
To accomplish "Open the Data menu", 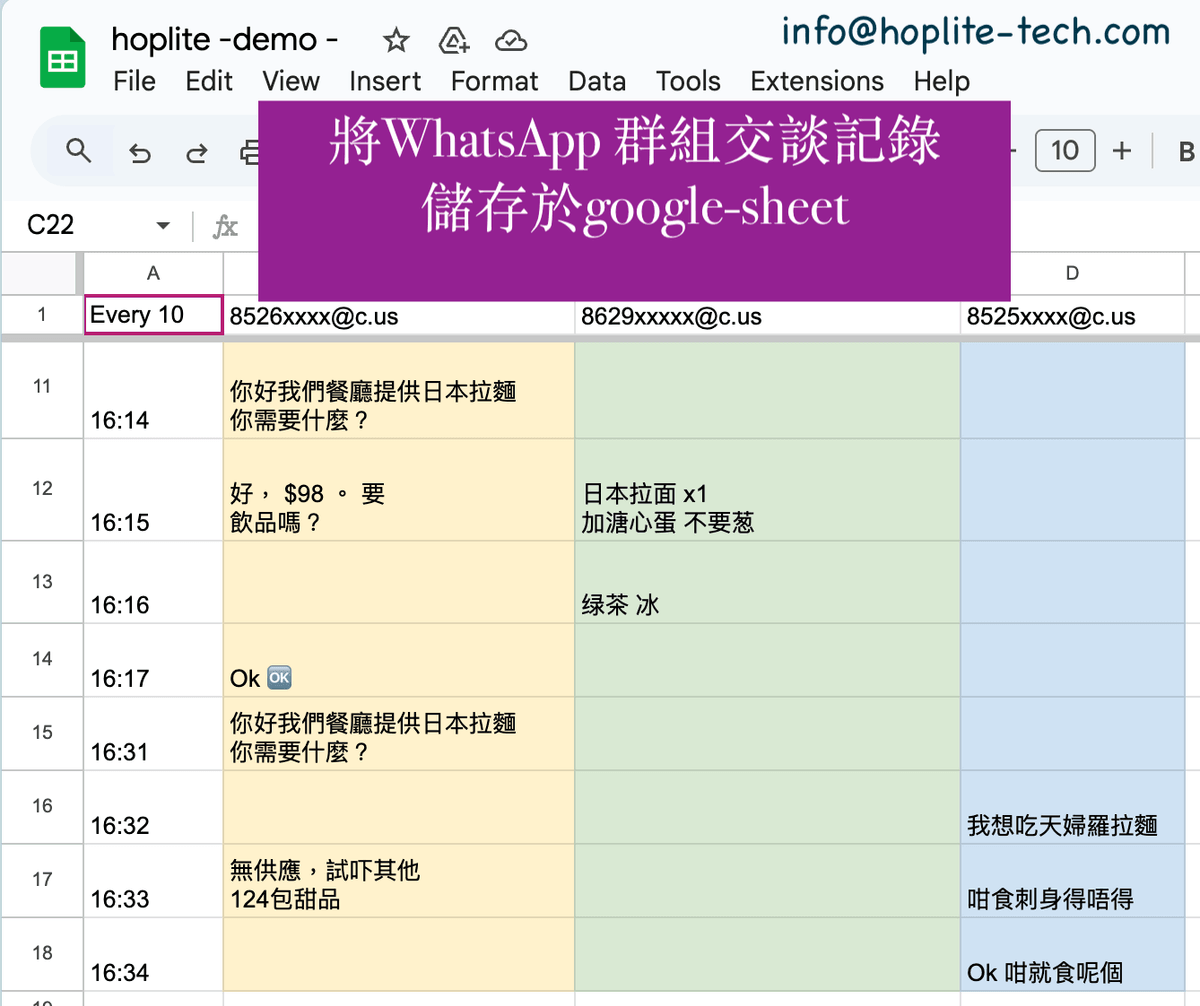I will (596, 81).
